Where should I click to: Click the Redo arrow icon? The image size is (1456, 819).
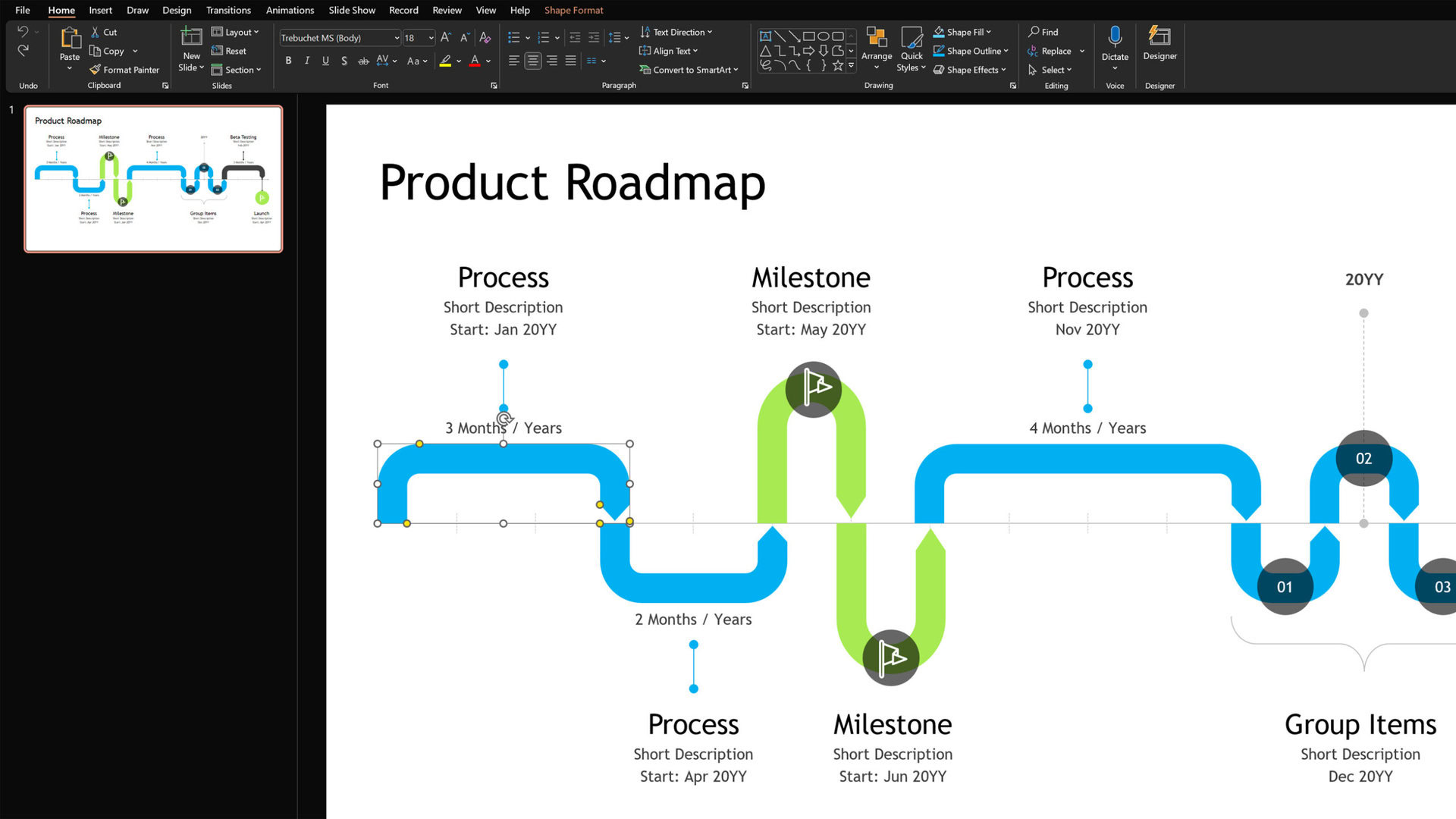(x=23, y=51)
